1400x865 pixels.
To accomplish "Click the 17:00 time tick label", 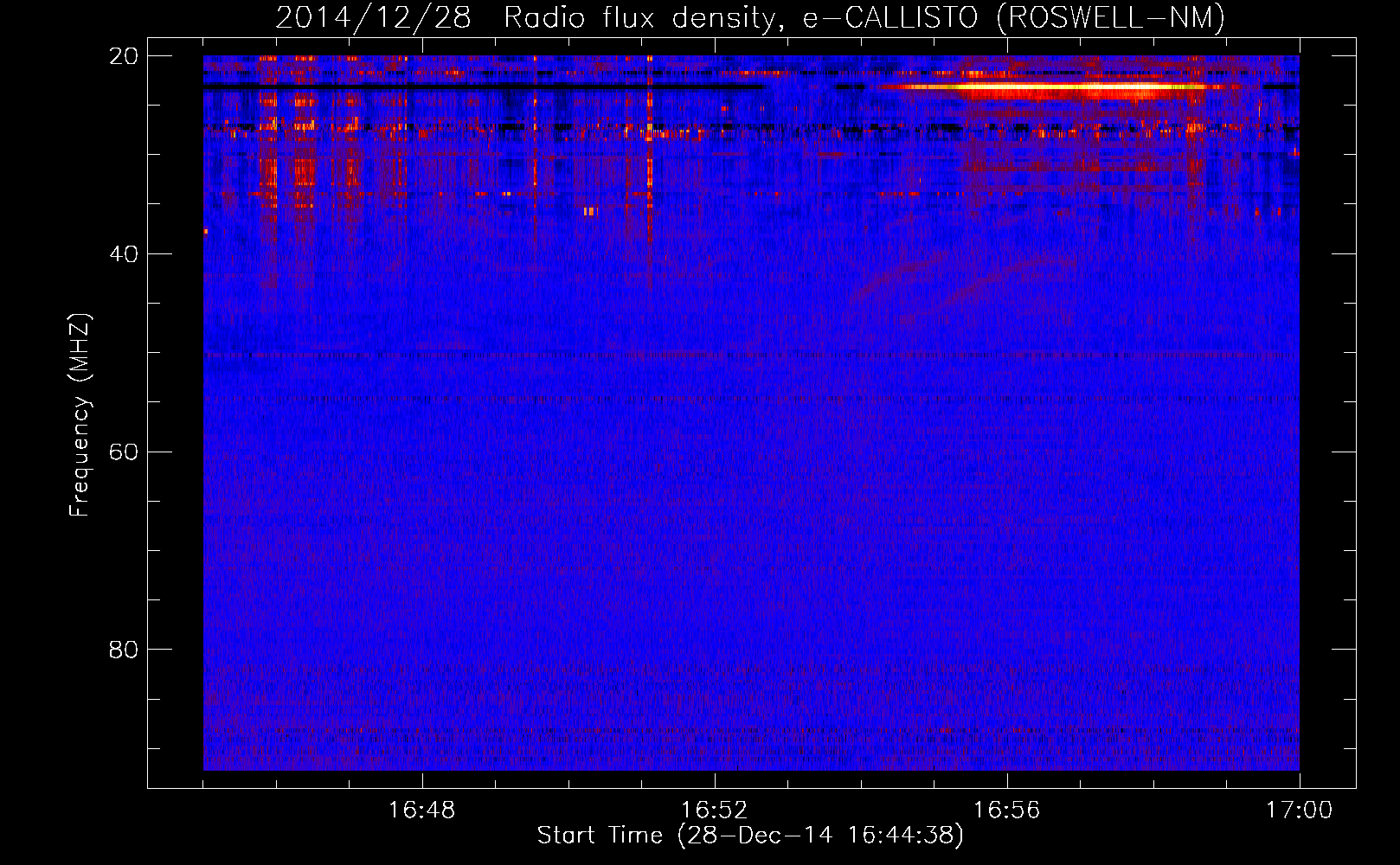I will (x=1300, y=811).
